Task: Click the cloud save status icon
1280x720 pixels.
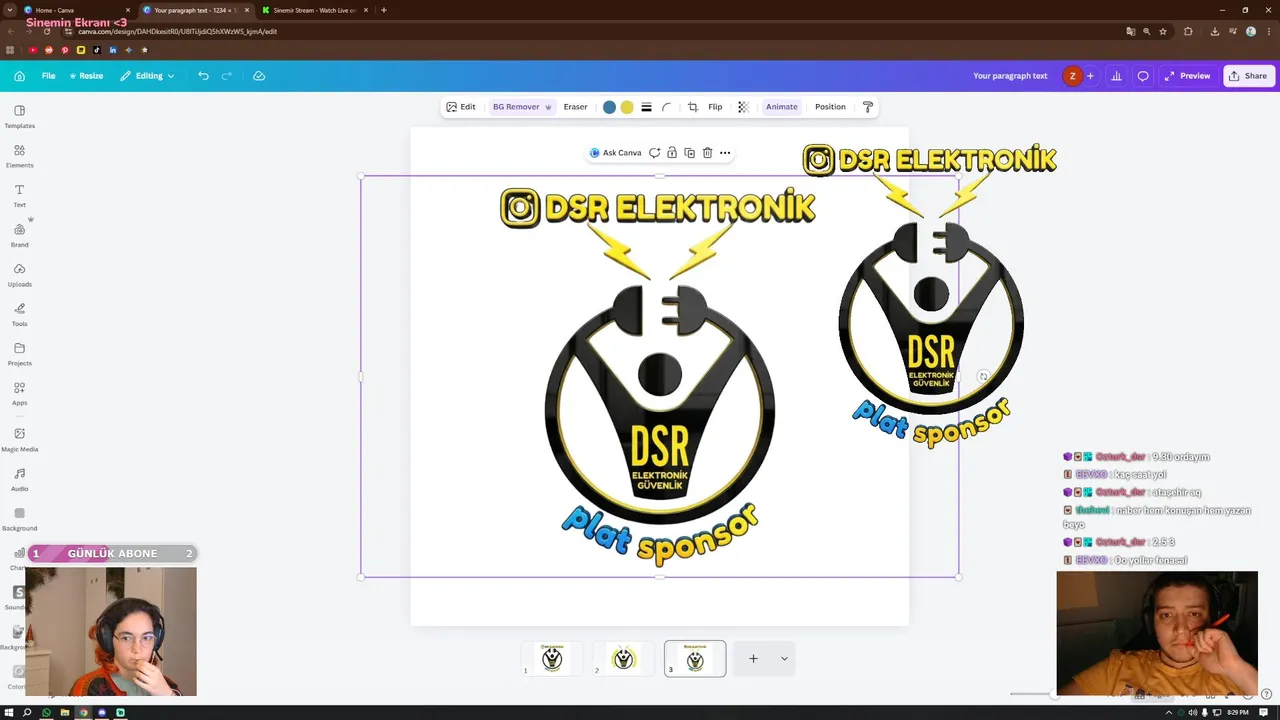Action: click(x=259, y=76)
